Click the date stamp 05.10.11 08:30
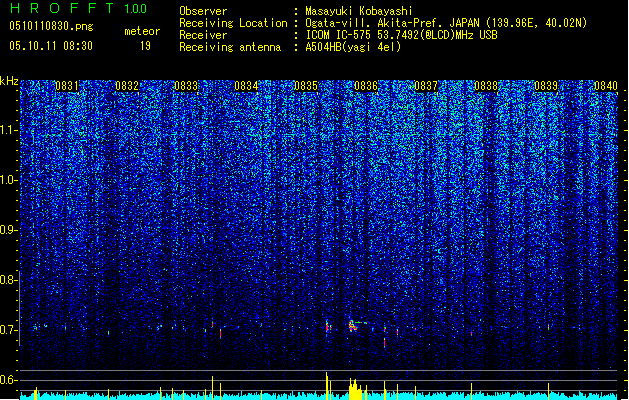Viewport: 629px width, 400px height. [51, 46]
